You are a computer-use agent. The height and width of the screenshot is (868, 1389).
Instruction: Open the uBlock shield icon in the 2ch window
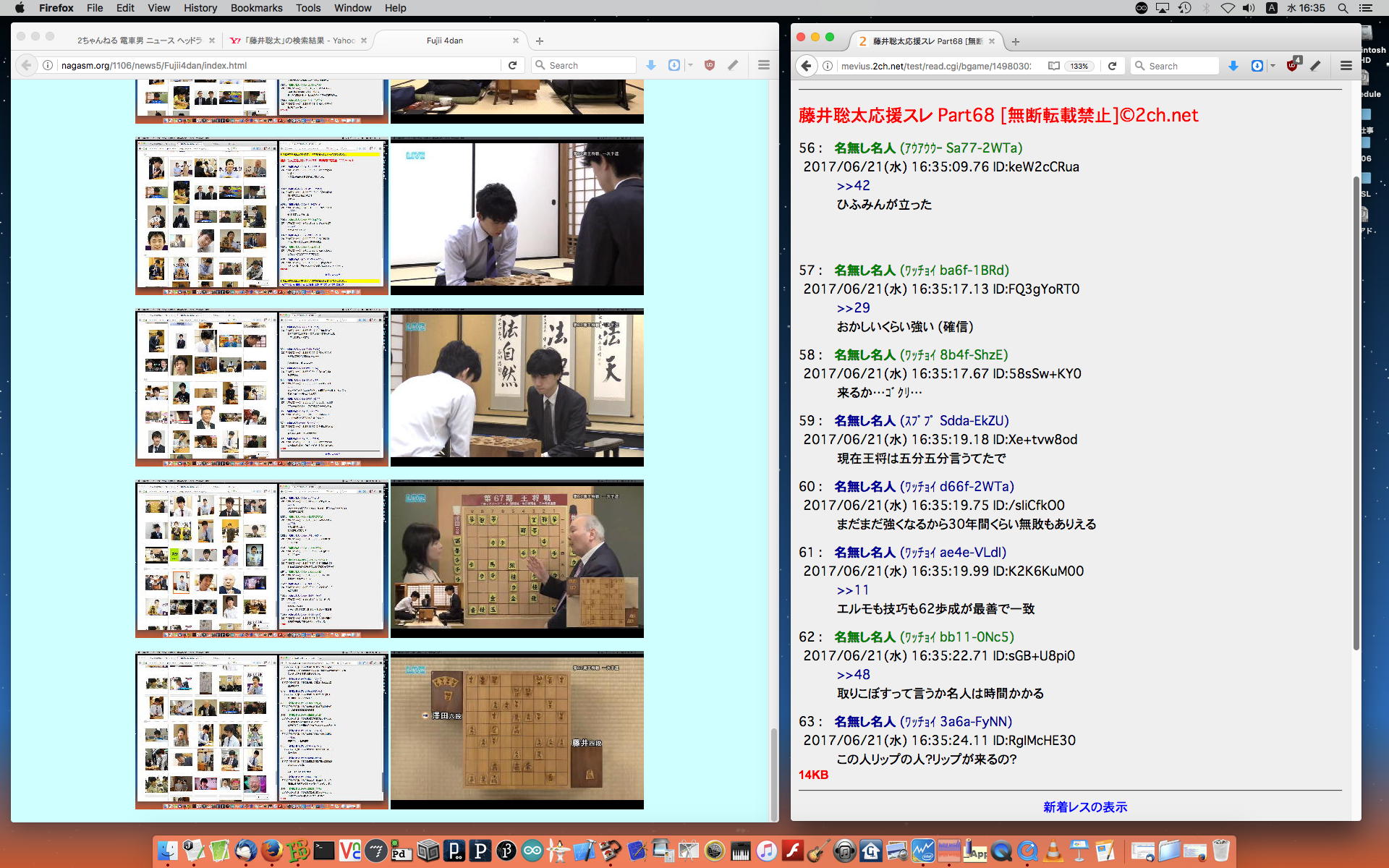[1292, 66]
